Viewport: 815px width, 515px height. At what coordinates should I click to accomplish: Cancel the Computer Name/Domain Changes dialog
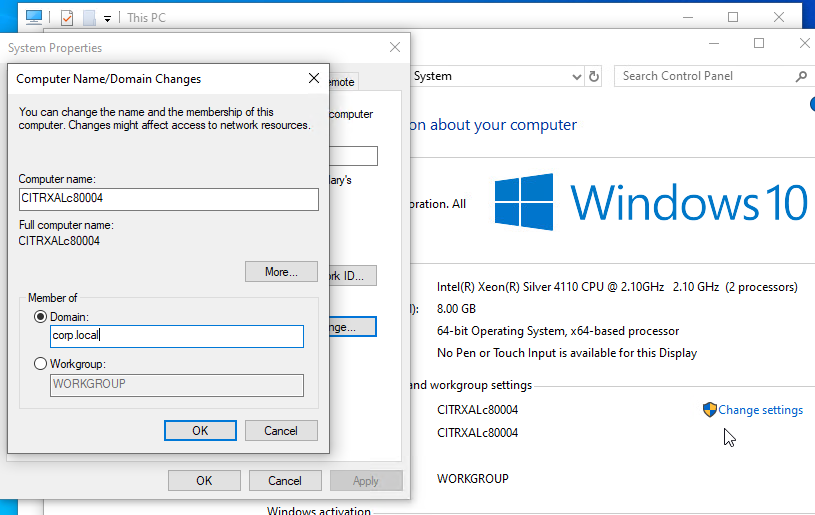click(281, 430)
